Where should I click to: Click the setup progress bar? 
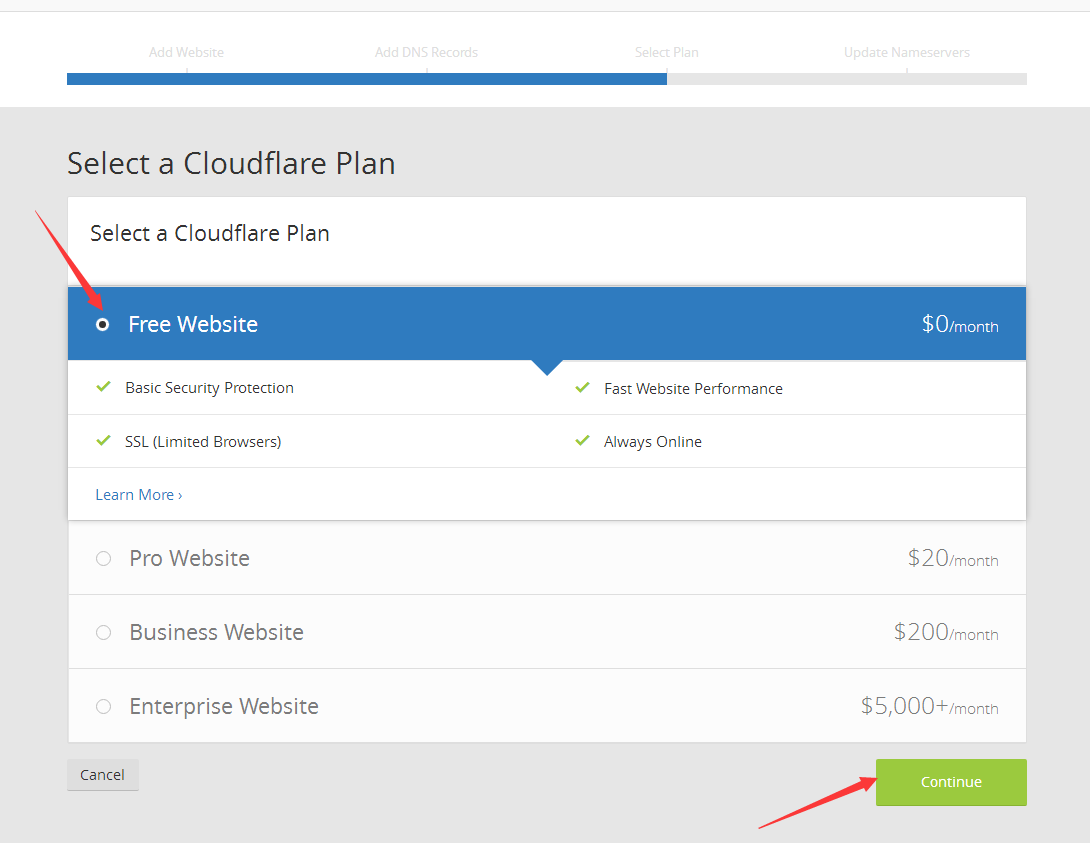pos(547,79)
